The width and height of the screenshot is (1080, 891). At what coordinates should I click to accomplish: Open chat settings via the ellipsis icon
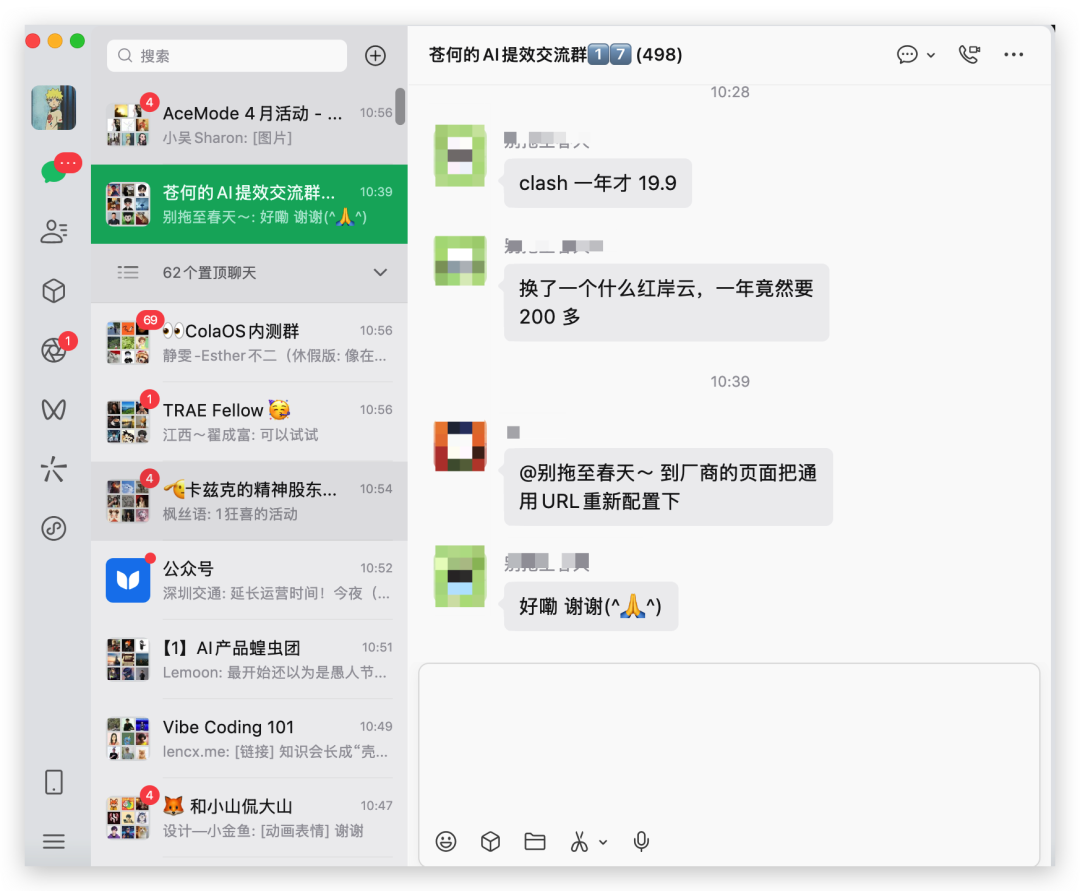click(1014, 55)
